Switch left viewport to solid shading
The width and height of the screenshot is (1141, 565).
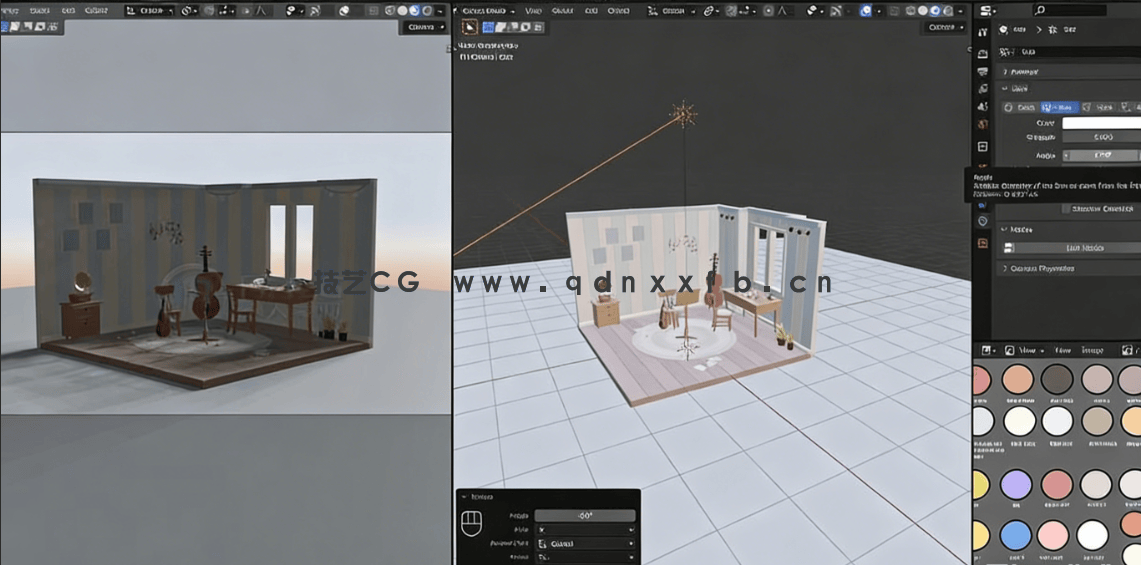tap(402, 11)
